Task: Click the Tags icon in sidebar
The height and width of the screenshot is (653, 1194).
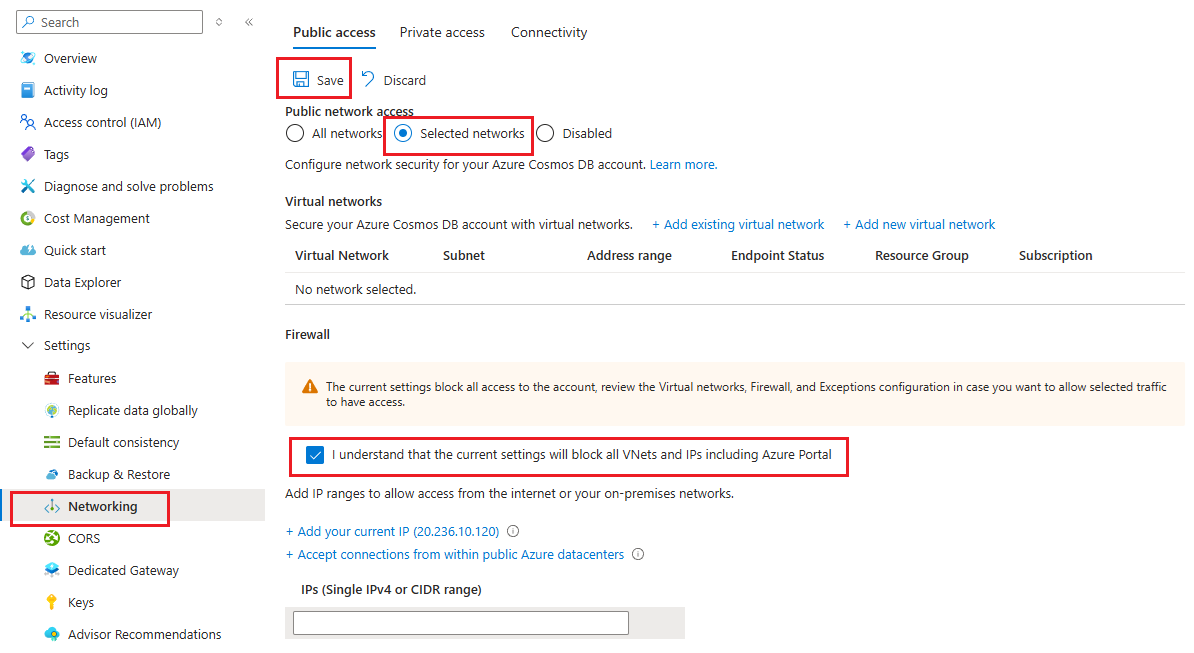Action: [28, 155]
